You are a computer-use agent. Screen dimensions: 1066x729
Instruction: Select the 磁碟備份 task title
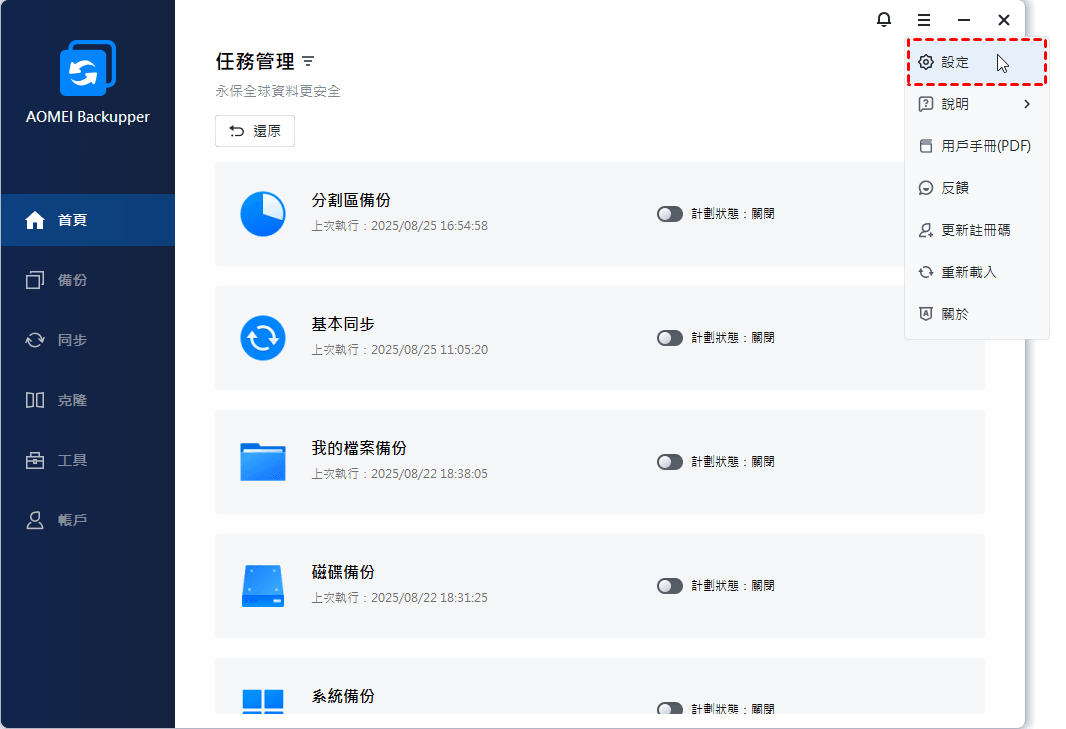coord(343,572)
